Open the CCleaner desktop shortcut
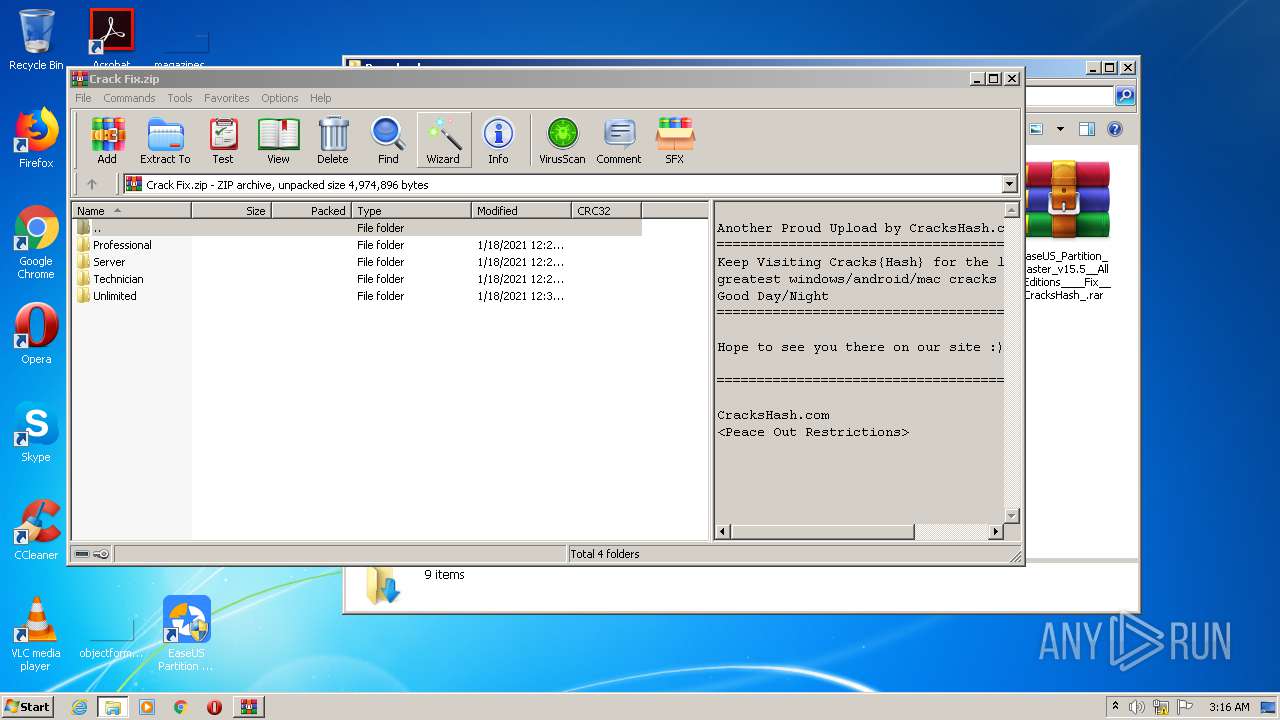 (36, 530)
